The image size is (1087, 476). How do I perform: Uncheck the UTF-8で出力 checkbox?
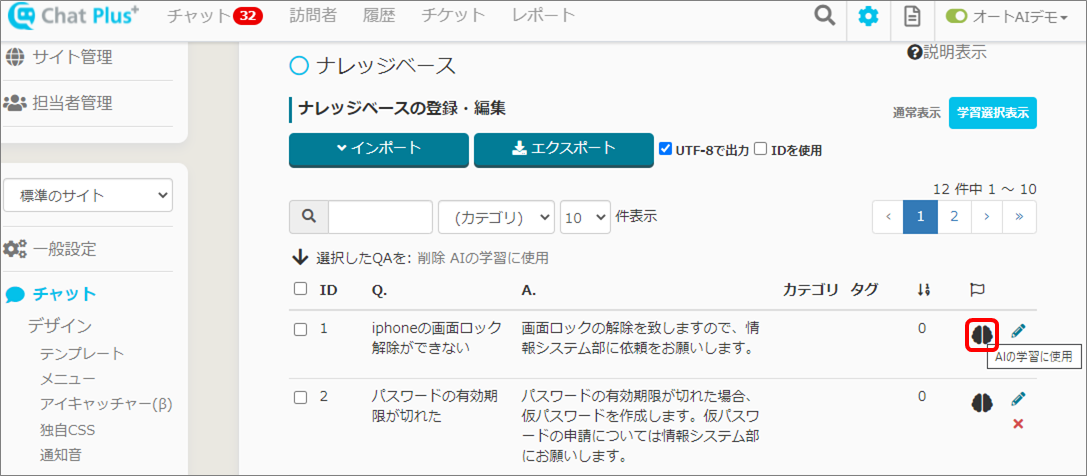click(666, 149)
